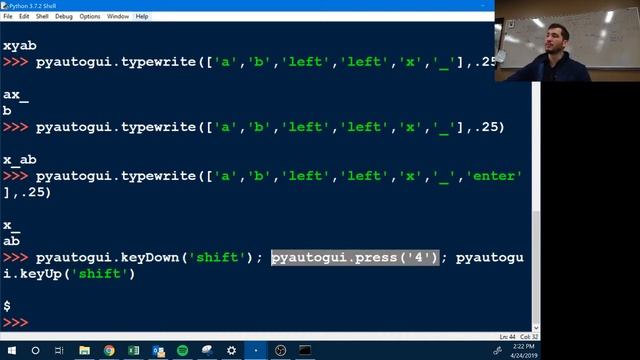Click the system tray network icon
Viewport: 640px width, 360px height.
point(497,351)
